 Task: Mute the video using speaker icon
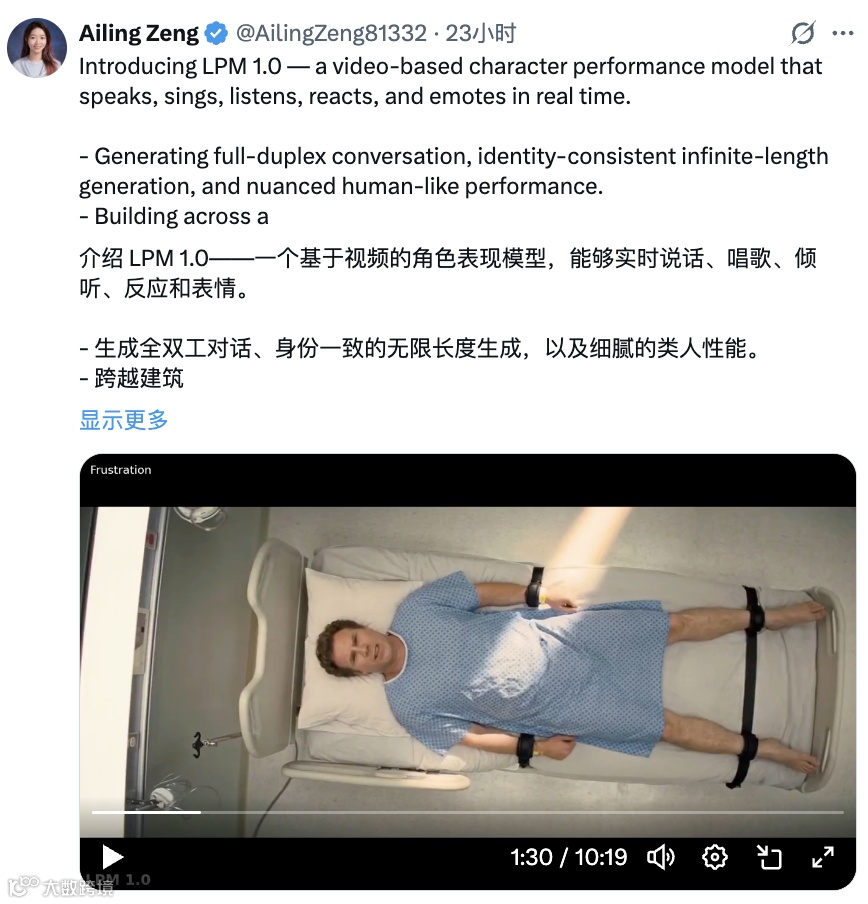(661, 857)
